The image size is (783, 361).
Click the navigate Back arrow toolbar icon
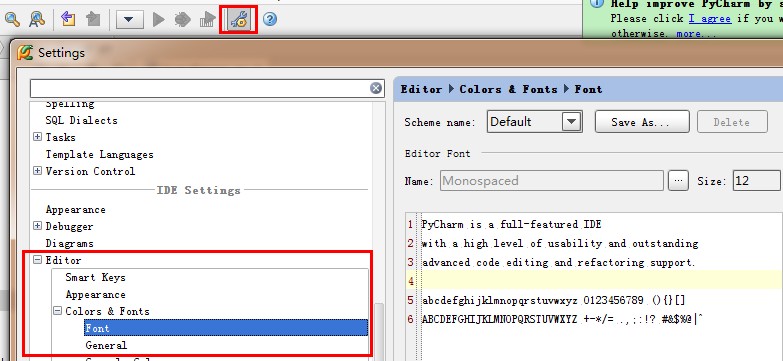(x=68, y=19)
